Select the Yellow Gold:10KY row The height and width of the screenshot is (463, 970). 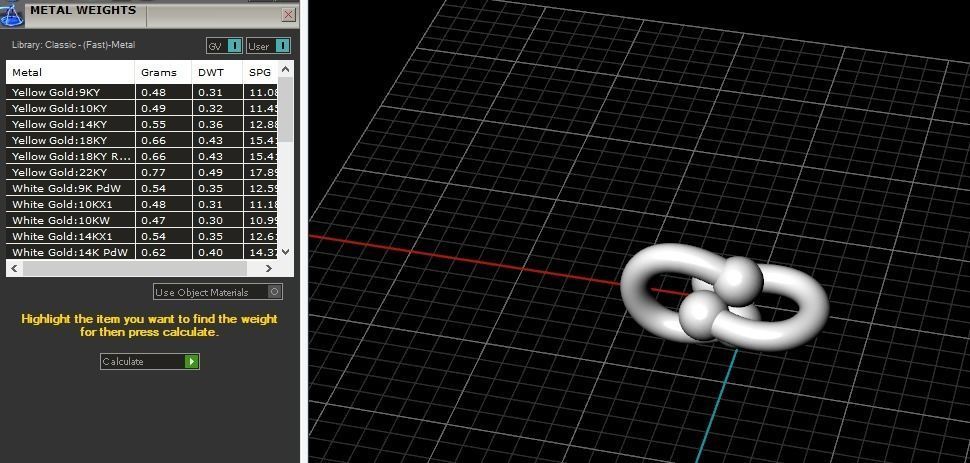pos(142,108)
